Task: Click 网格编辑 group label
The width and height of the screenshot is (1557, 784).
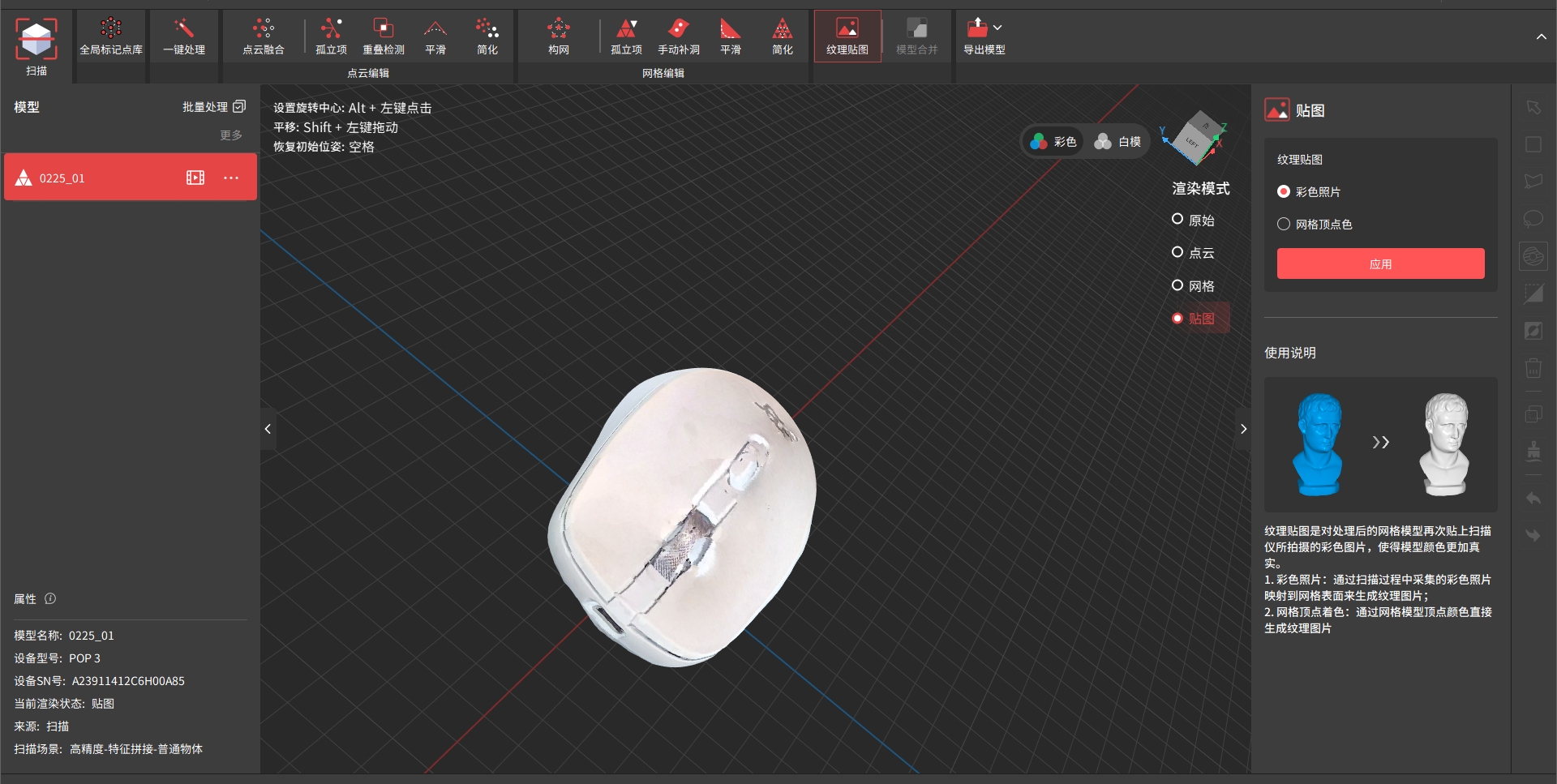Action: pyautogui.click(x=663, y=73)
